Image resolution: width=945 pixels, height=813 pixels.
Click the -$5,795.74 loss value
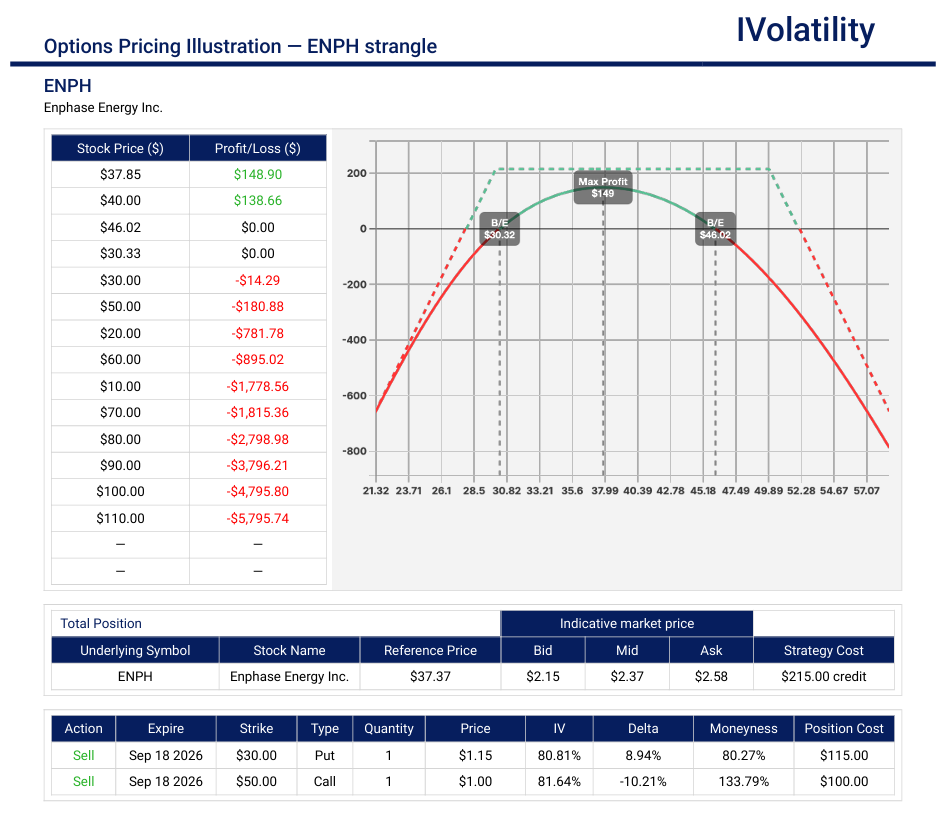click(x=258, y=518)
